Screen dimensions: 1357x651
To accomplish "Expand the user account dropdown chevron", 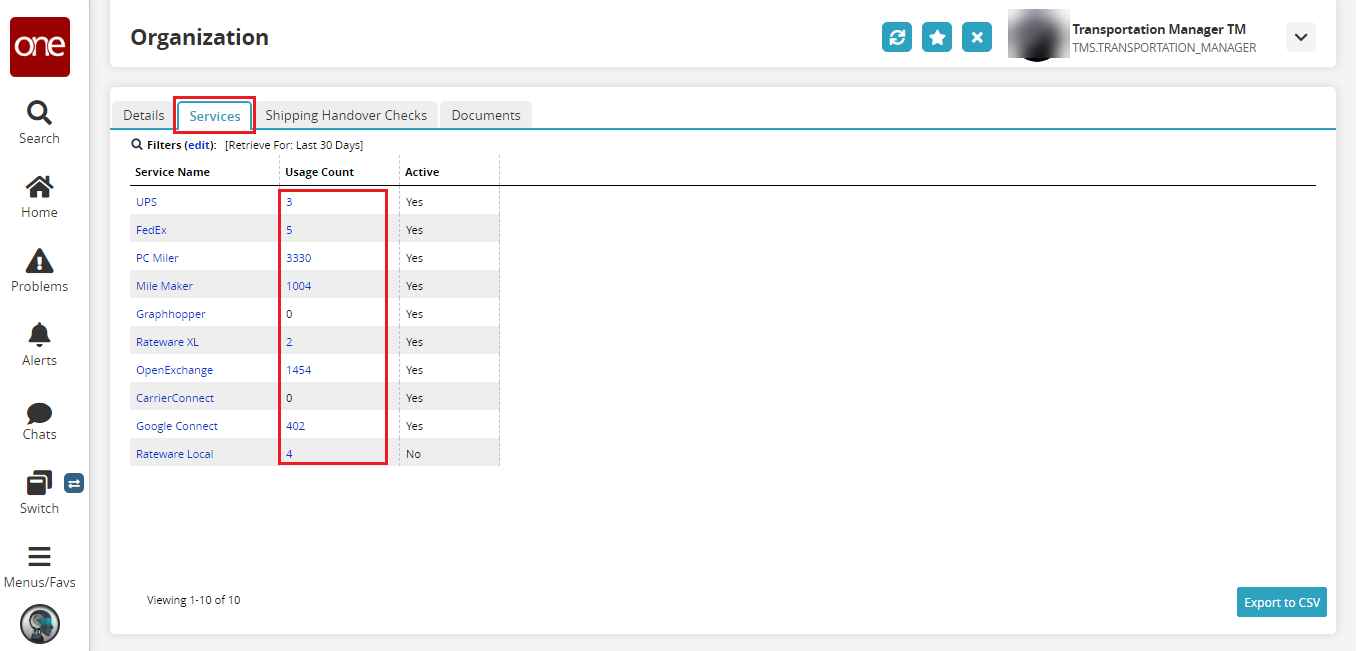I will pos(1301,37).
